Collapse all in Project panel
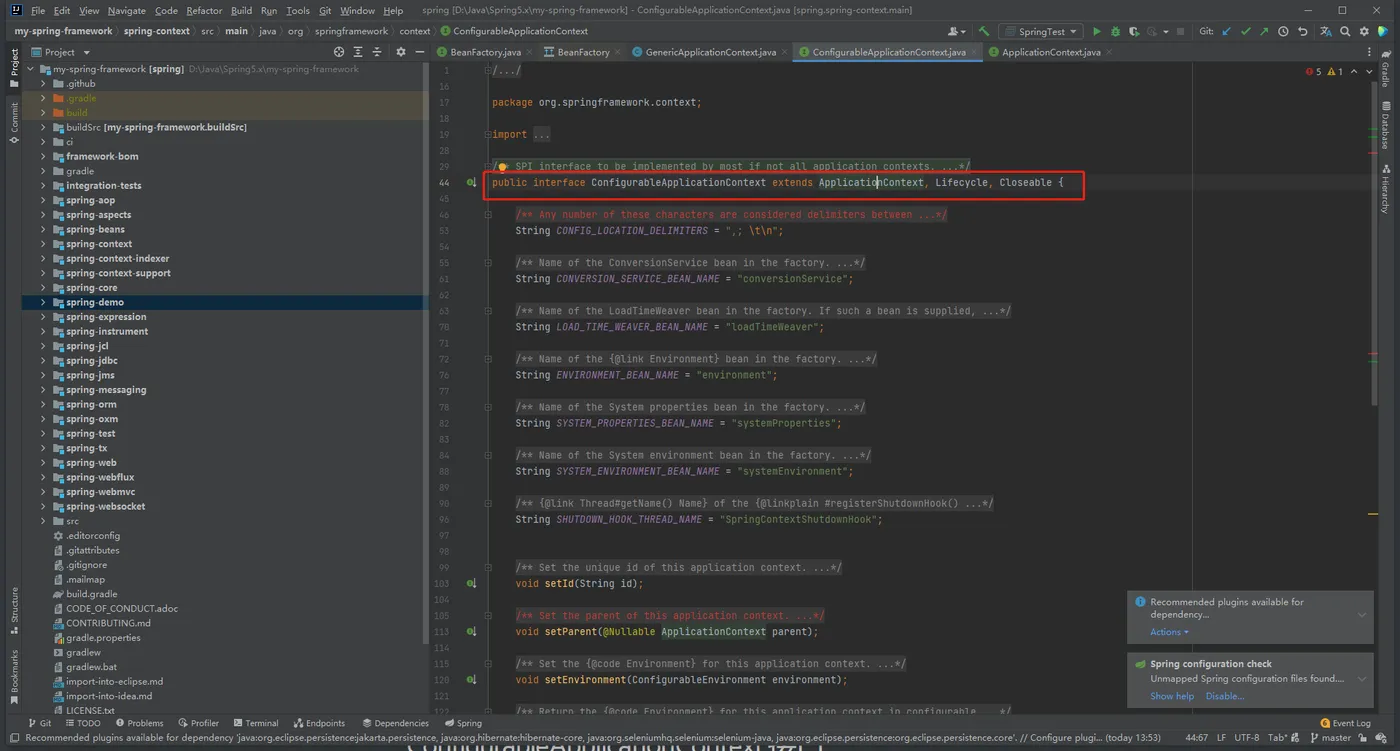Image resolution: width=1400 pixels, height=751 pixels. click(x=377, y=52)
